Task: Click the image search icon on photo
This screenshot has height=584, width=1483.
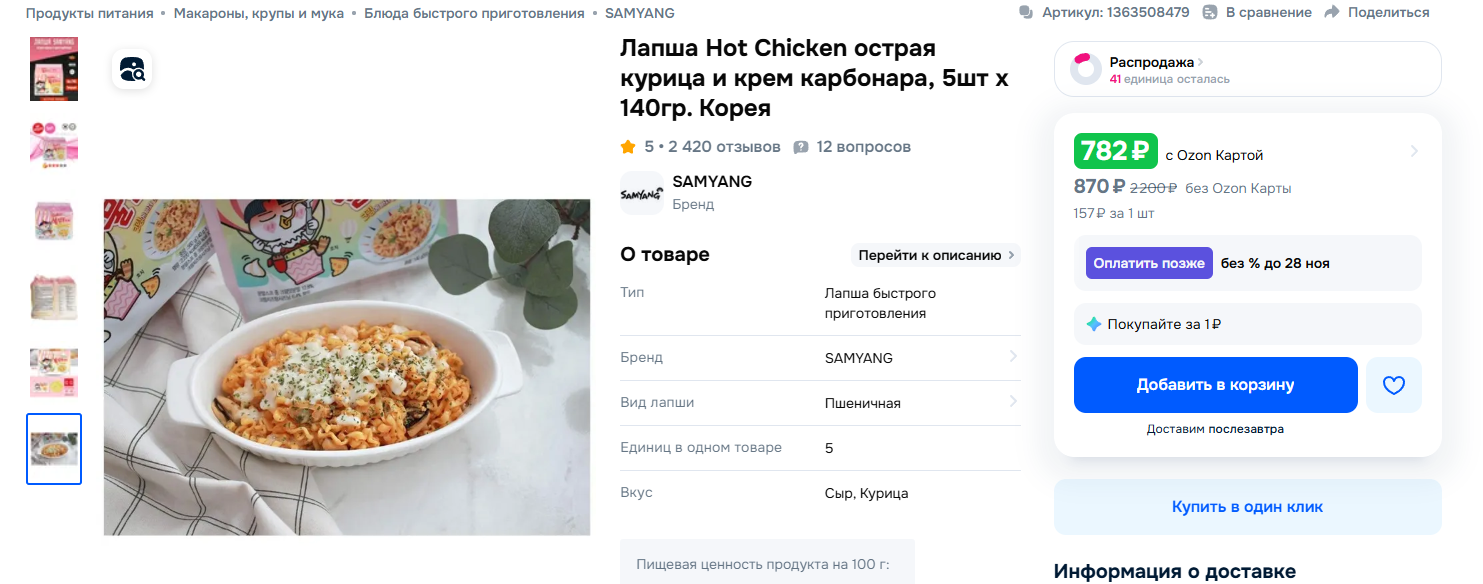Action: pos(132,69)
